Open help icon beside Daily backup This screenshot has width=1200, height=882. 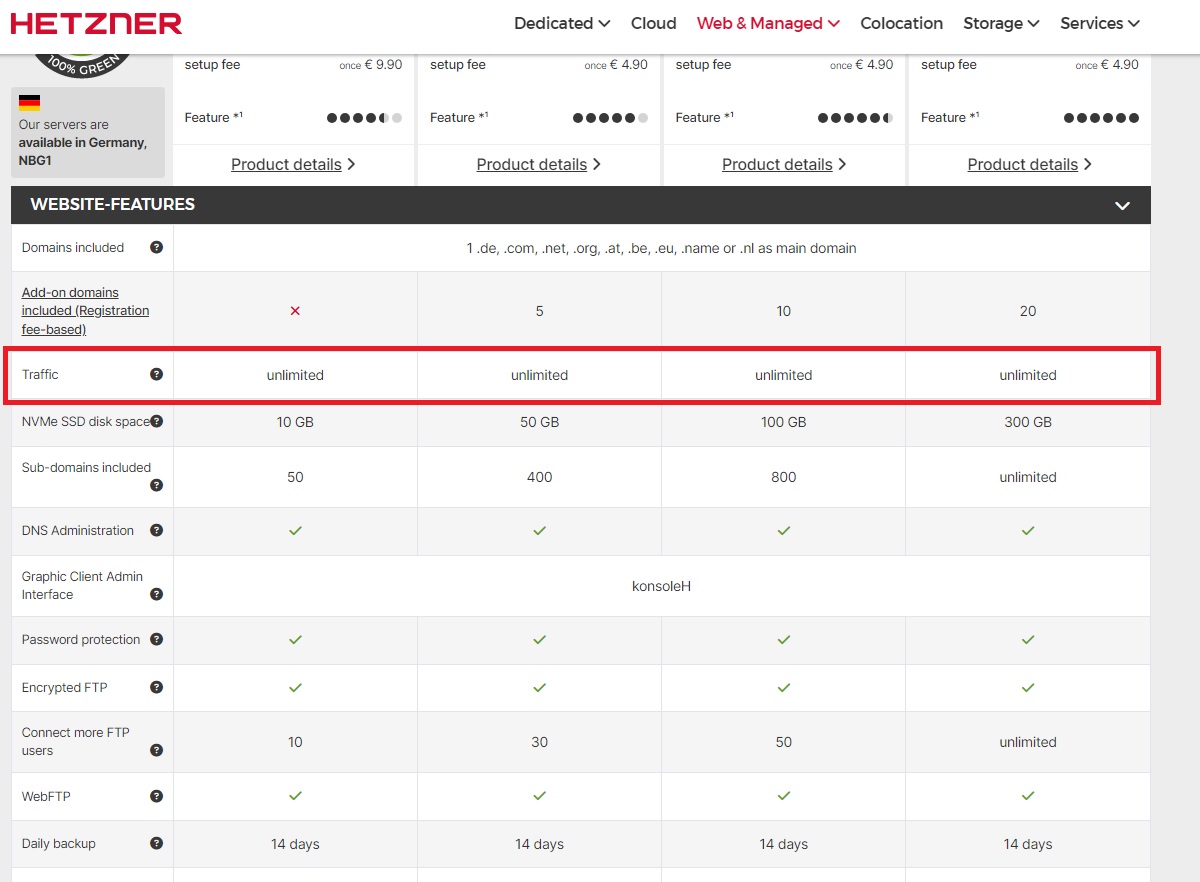[156, 843]
